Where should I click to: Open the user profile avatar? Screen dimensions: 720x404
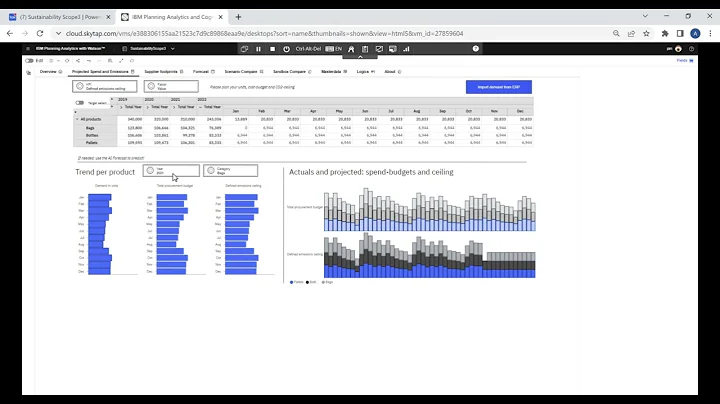[678, 49]
